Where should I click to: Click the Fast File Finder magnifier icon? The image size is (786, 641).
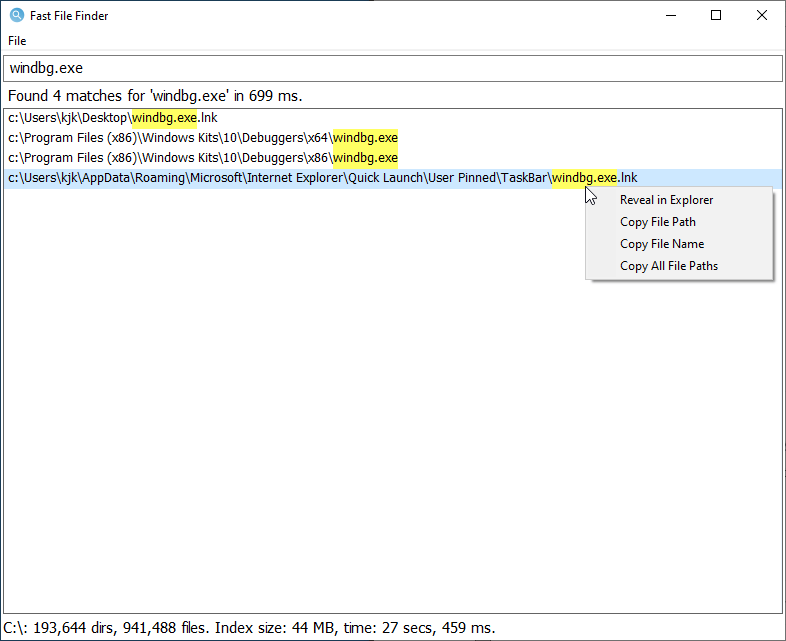click(x=15, y=16)
